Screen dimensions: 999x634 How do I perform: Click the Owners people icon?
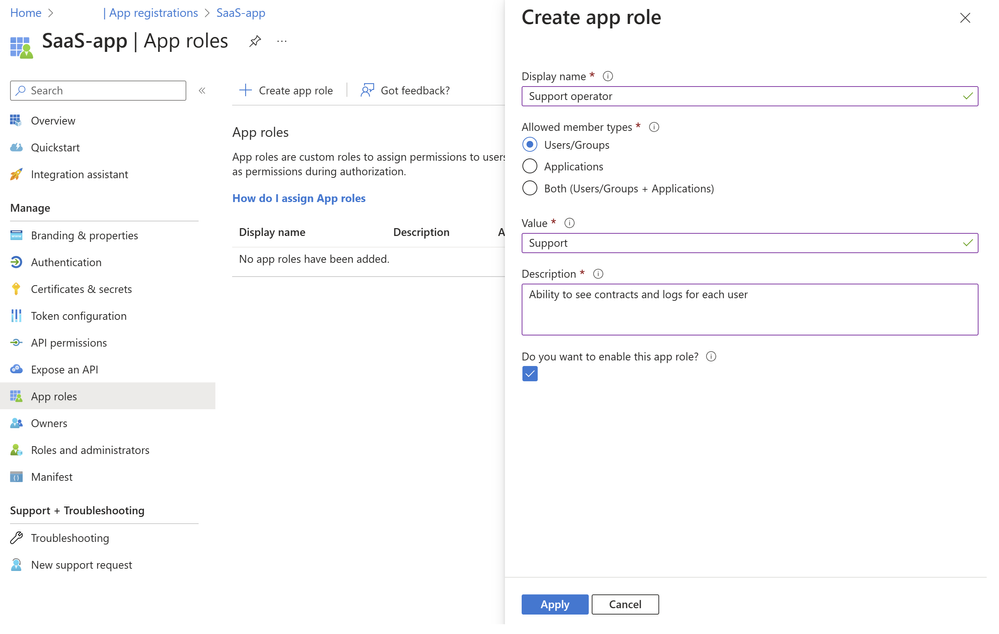point(16,422)
